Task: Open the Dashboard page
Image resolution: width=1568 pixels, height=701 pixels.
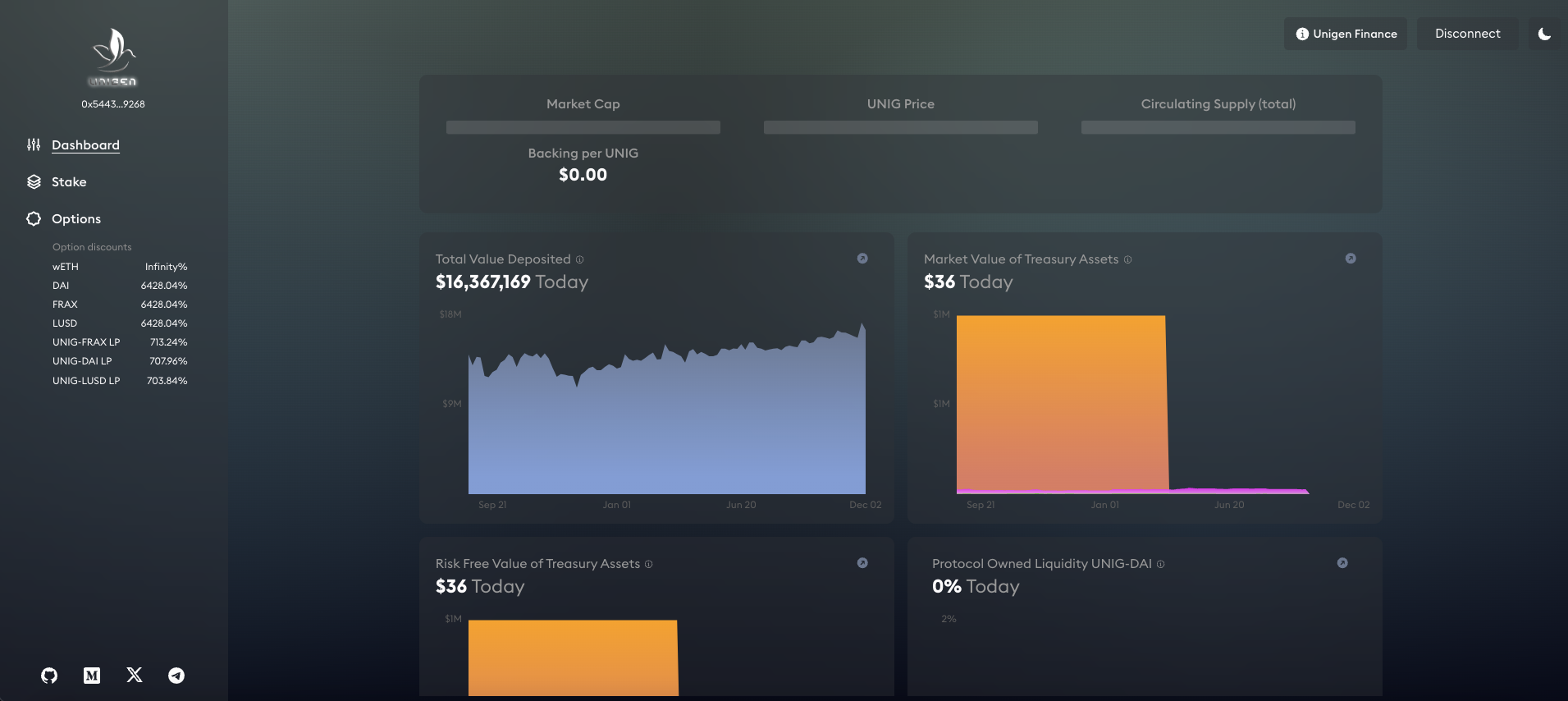Action: pyautogui.click(x=85, y=145)
